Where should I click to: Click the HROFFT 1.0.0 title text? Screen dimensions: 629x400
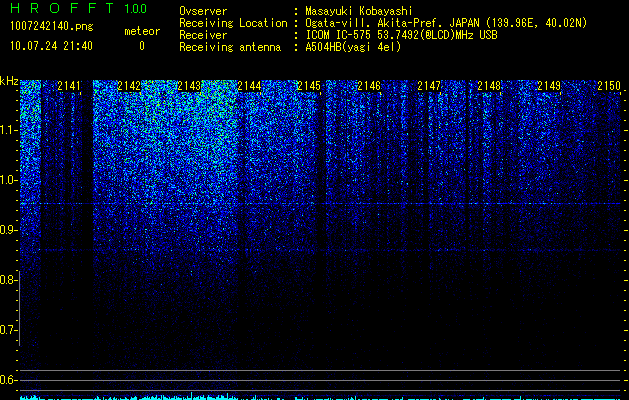(x=78, y=8)
